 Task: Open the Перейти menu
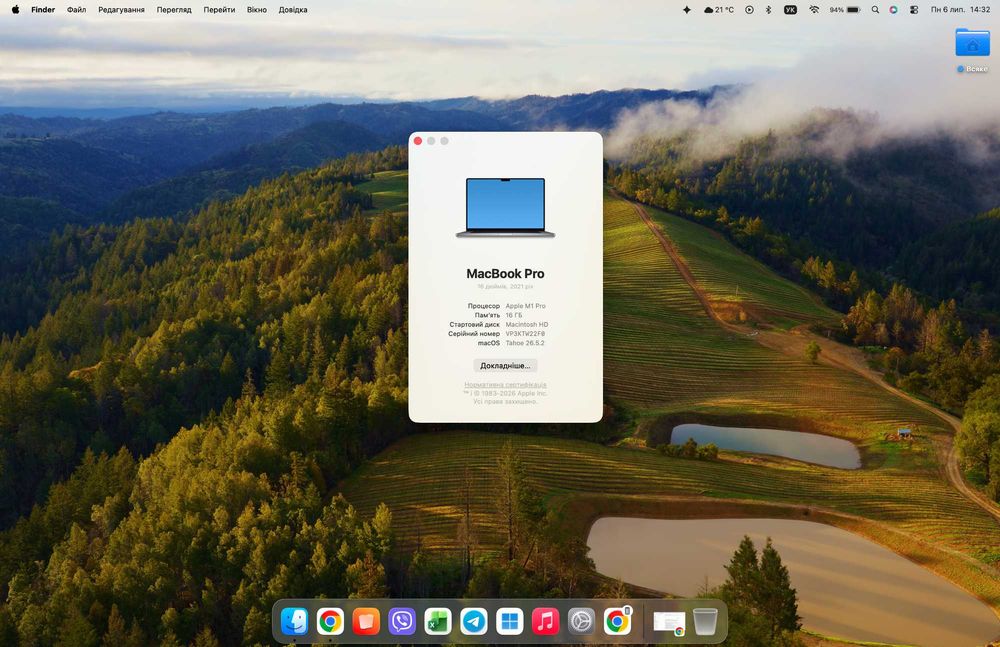[219, 10]
